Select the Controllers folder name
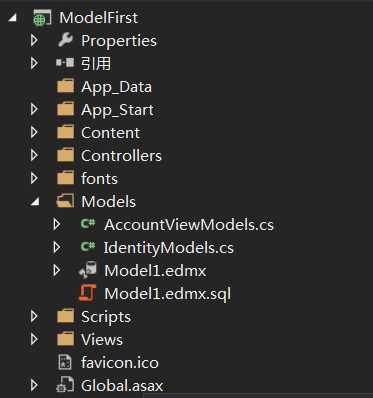Screen dimensions: 373x398 click(x=121, y=156)
